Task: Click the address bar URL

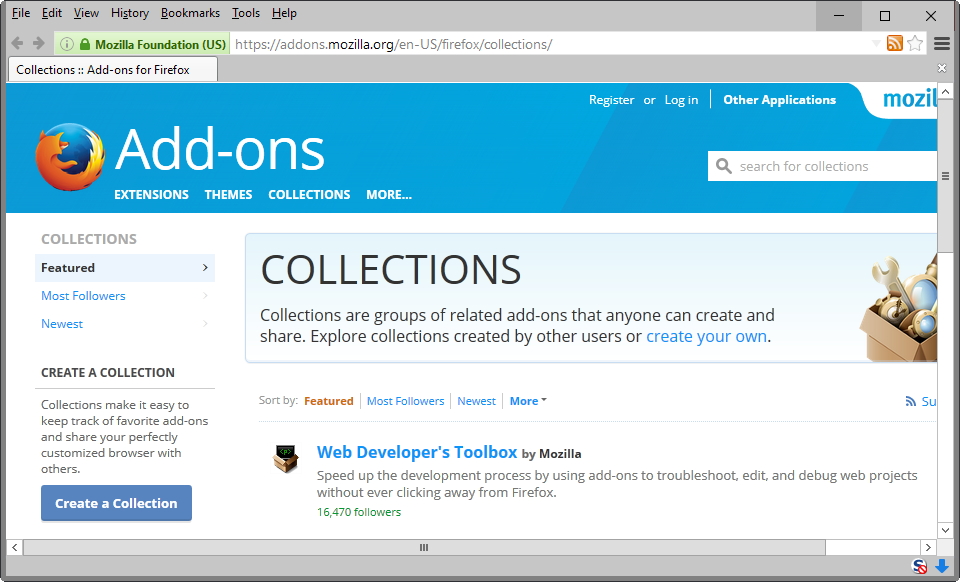Action: (x=394, y=44)
